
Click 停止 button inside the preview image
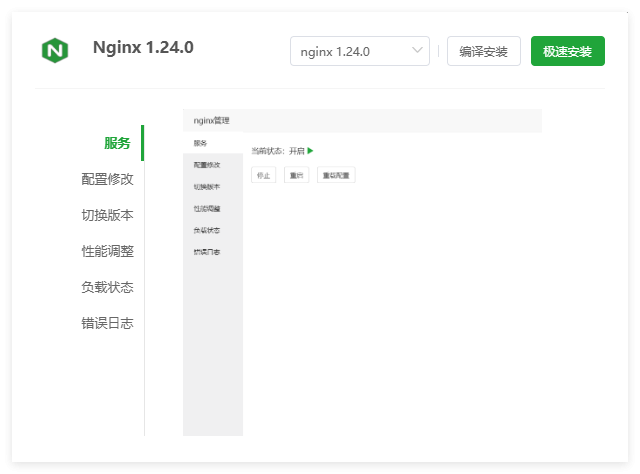(x=264, y=175)
